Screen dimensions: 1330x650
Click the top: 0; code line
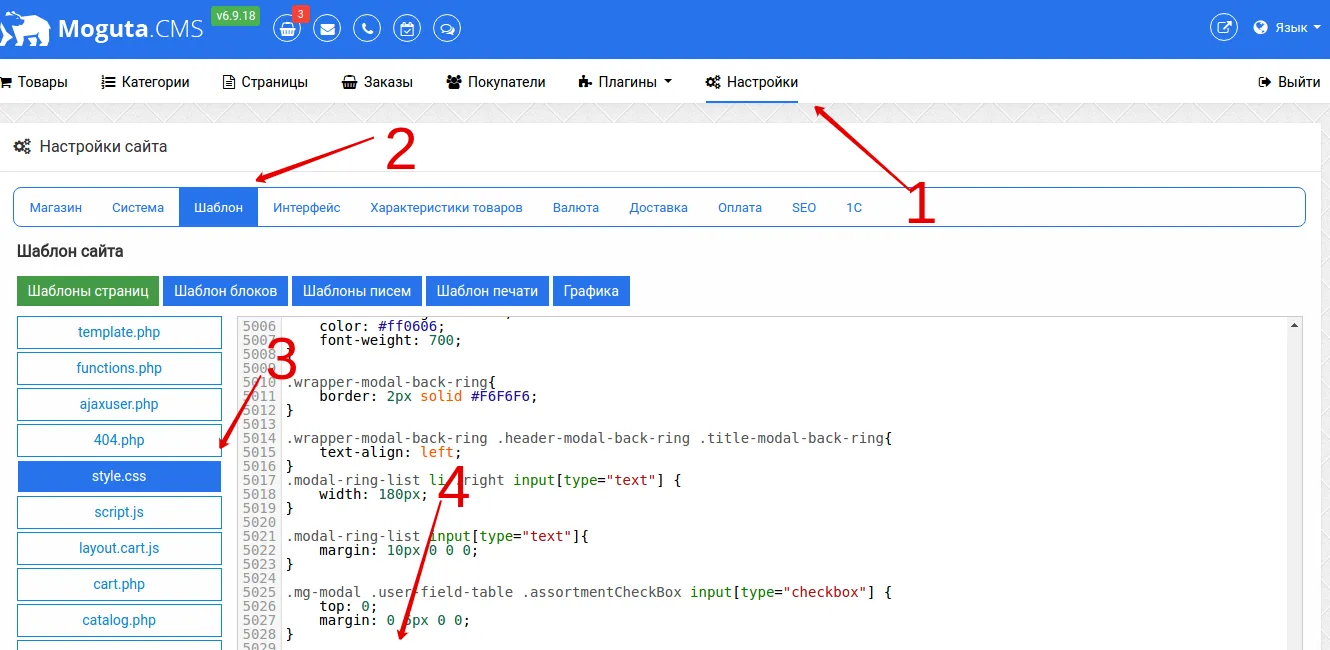[347, 606]
